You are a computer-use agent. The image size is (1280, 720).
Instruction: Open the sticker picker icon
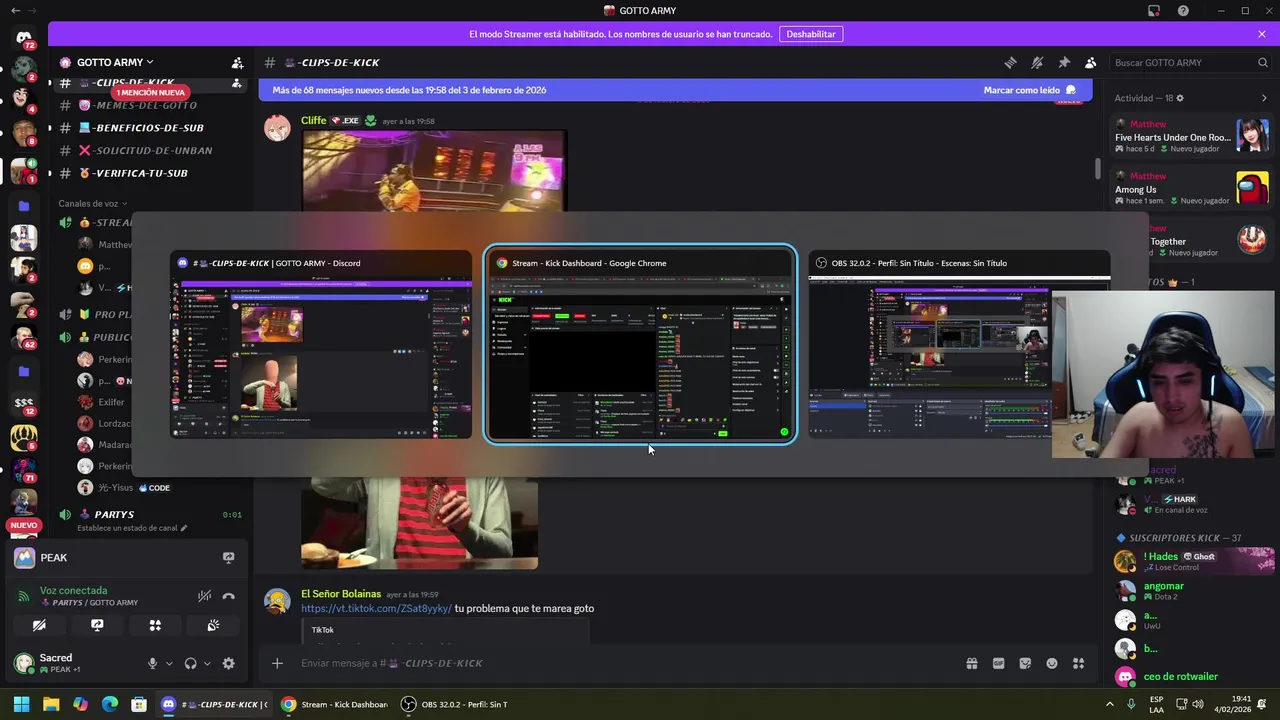click(x=1025, y=663)
